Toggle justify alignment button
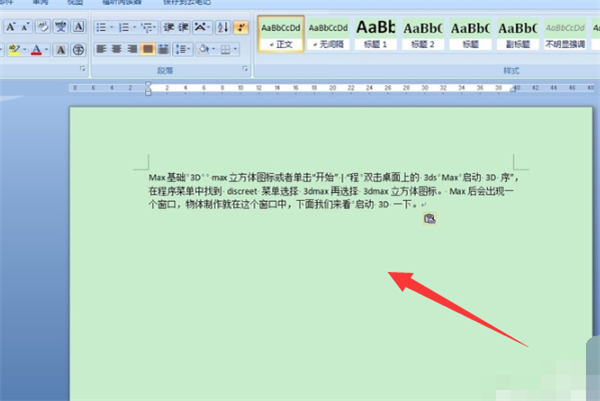Image resolution: width=600 pixels, height=401 pixels. click(x=148, y=48)
